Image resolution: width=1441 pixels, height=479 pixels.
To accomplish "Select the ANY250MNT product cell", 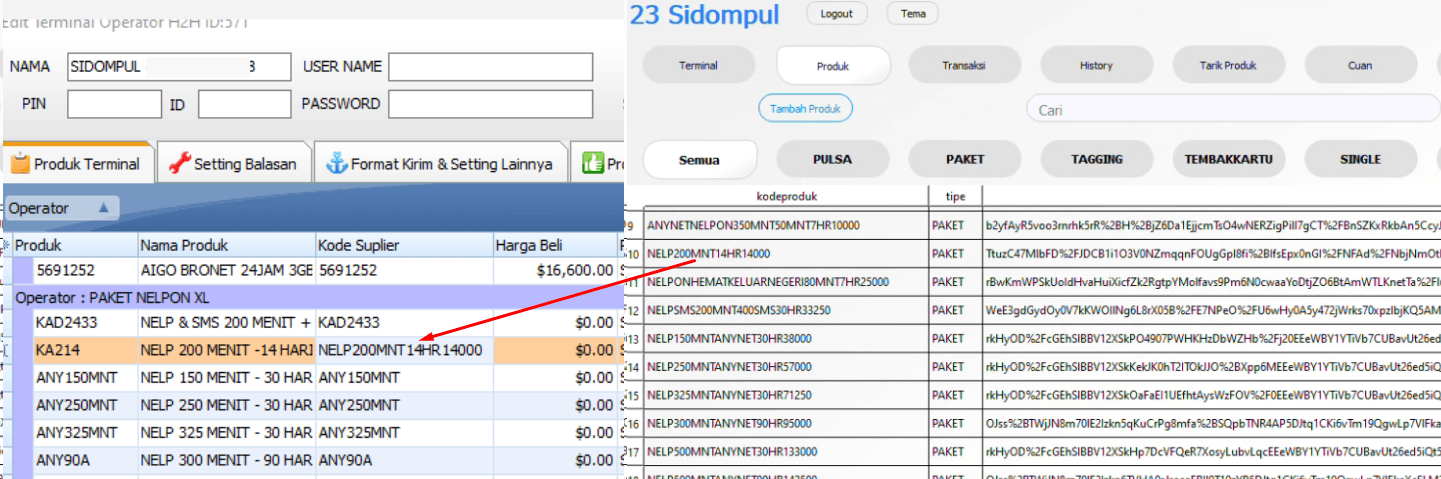I will point(84,405).
